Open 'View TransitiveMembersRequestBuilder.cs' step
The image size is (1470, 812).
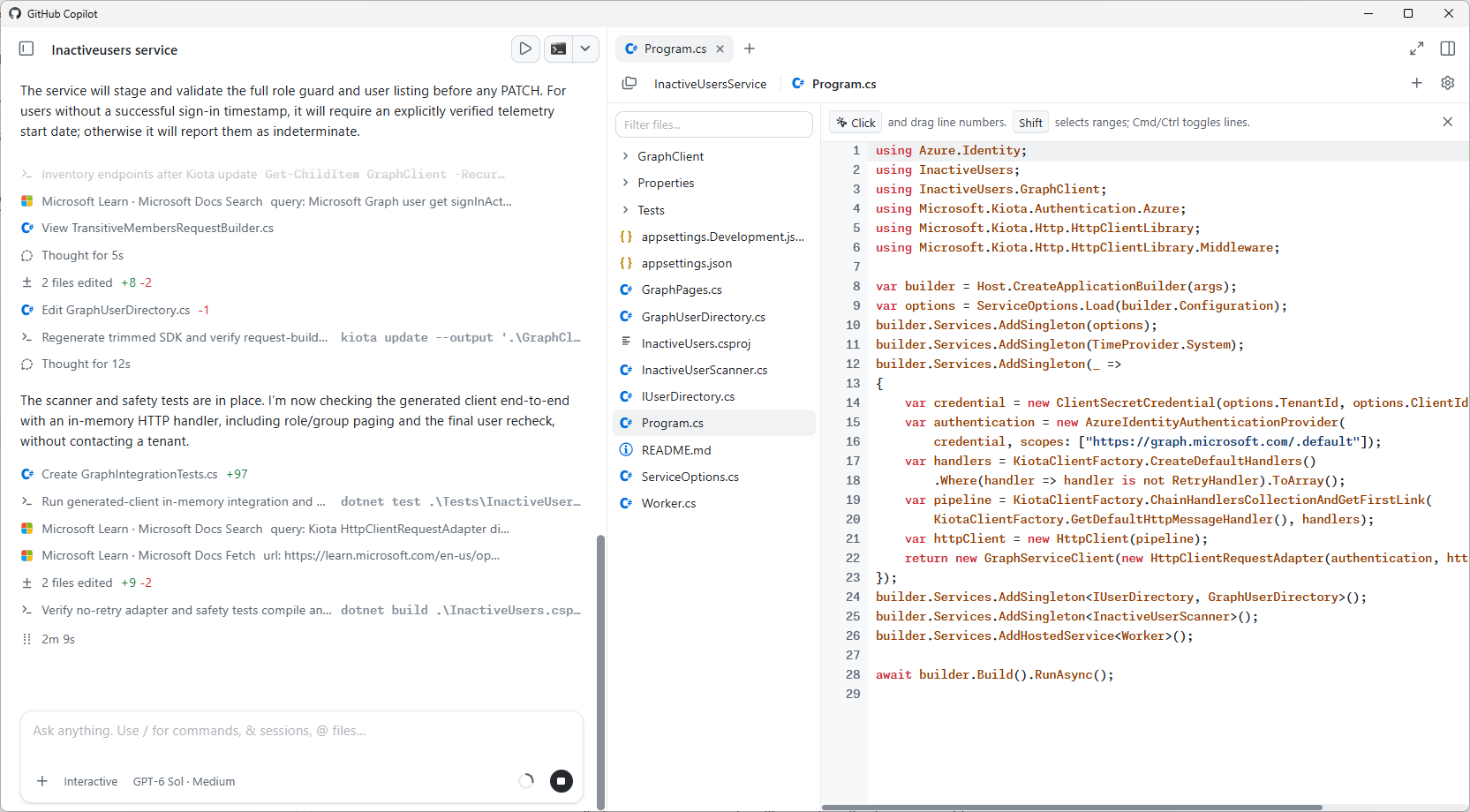pos(147,228)
